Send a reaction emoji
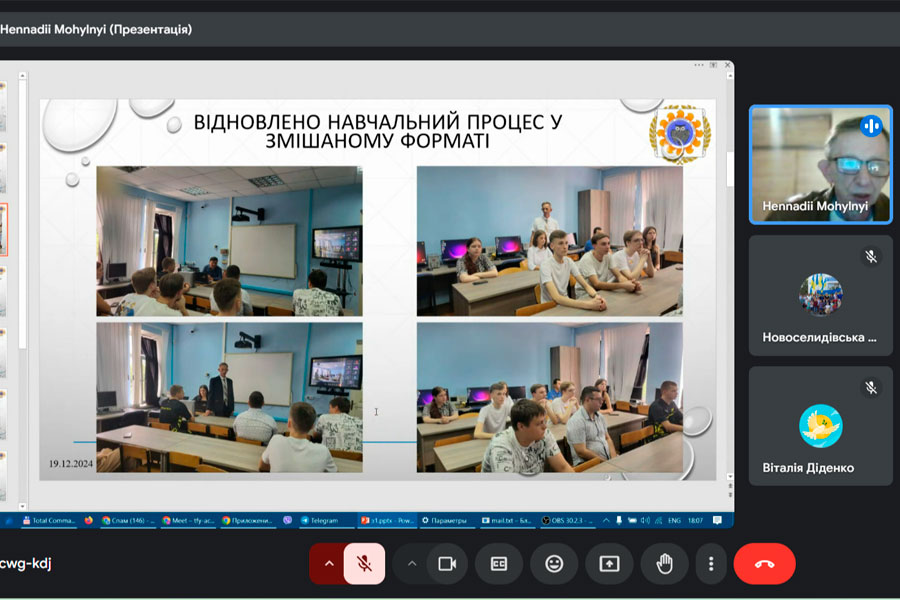900x600 pixels. click(x=554, y=564)
